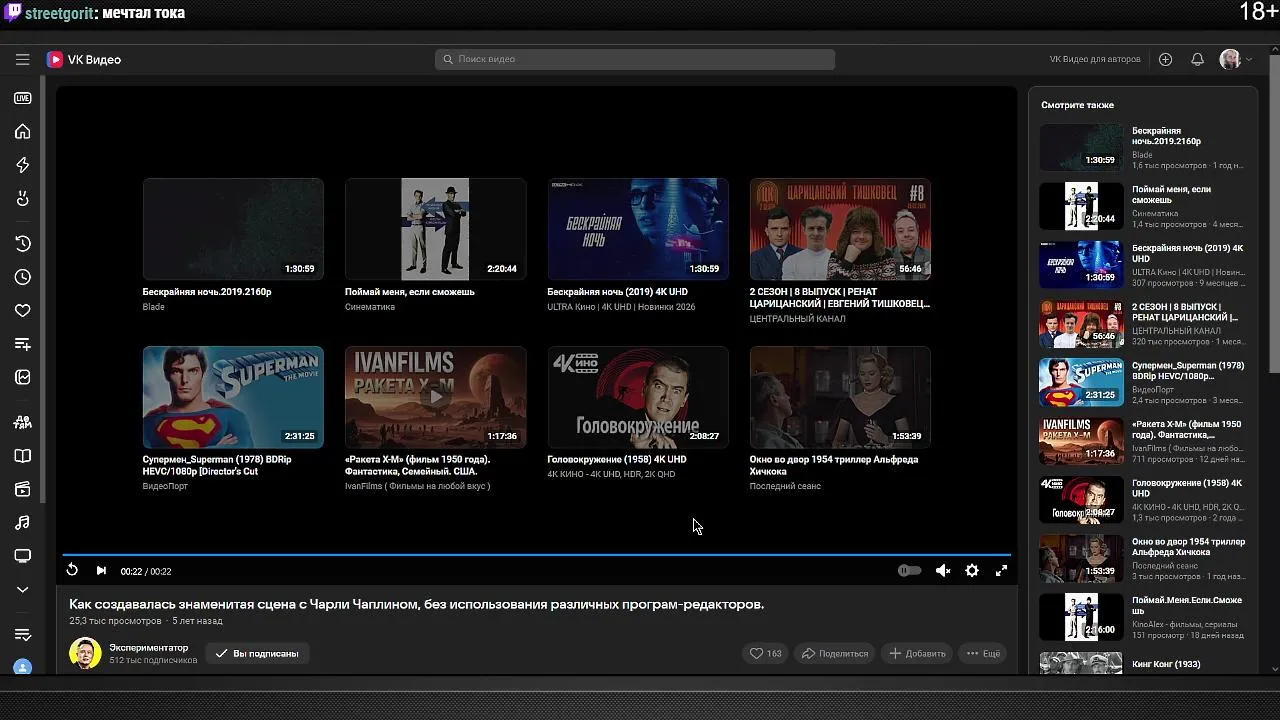The width and height of the screenshot is (1280, 720).
Task: Click Окно во двор 1954 in sidebar list
Action: (x=1188, y=547)
